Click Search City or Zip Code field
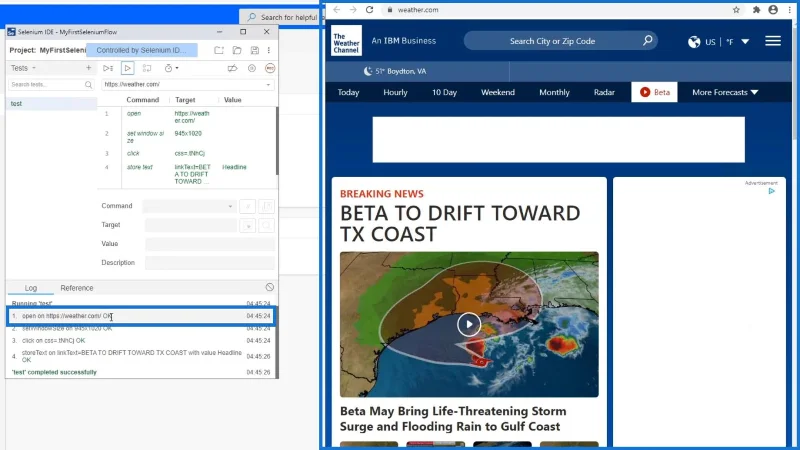This screenshot has height=450, width=800. 552,41
